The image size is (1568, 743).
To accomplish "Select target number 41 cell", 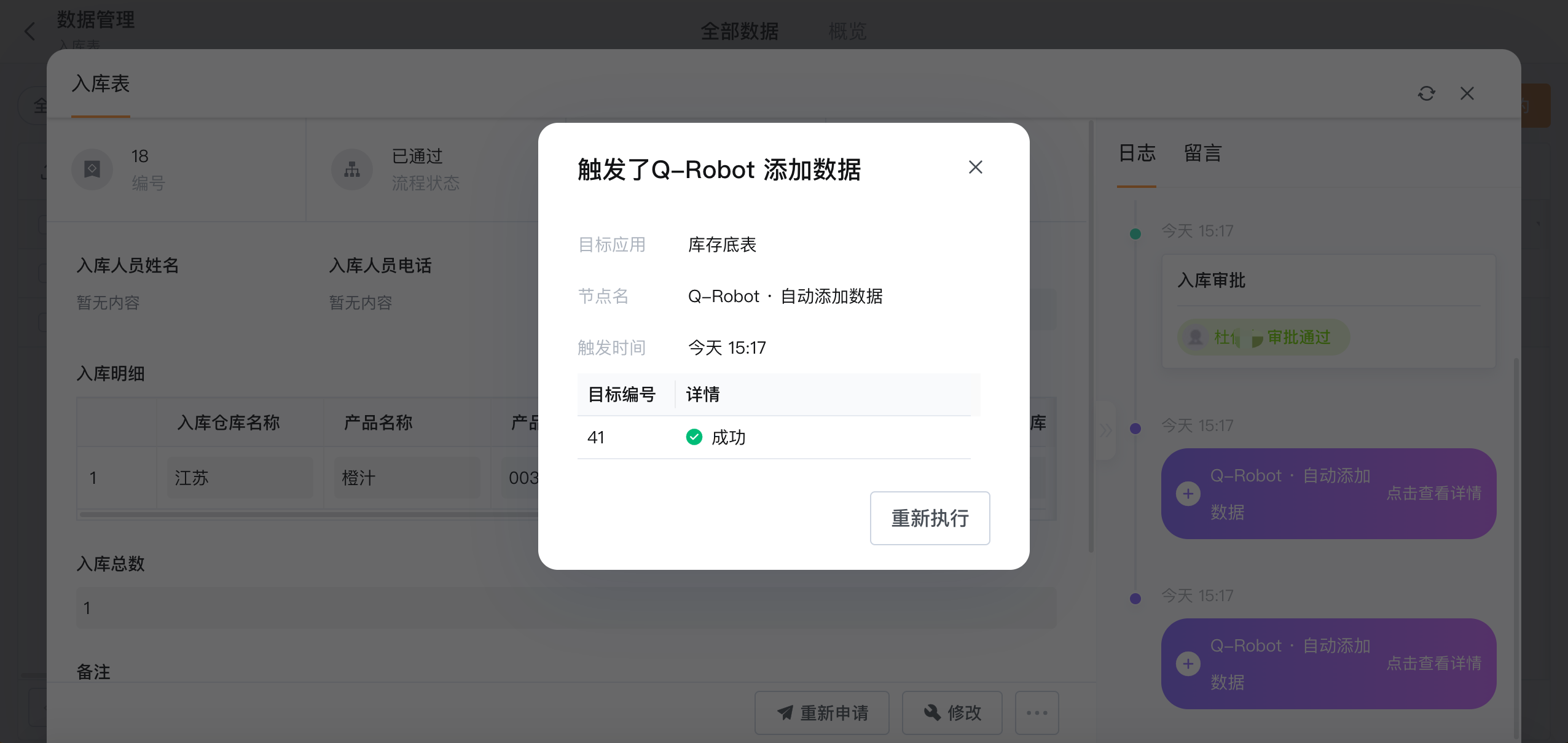I will pos(596,437).
